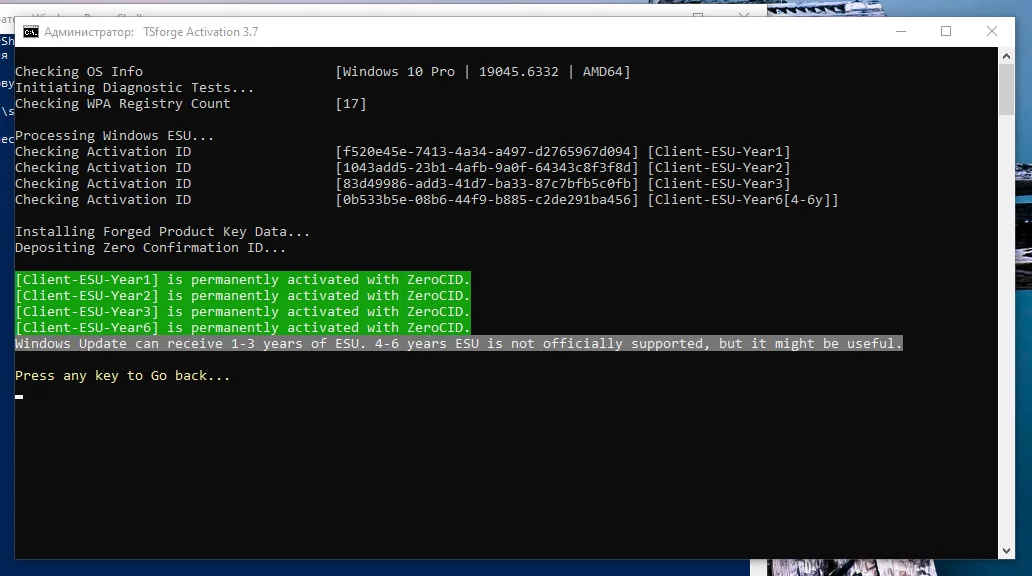Click '[Client-ESU-Year3]' label beside activation ID

719,184
